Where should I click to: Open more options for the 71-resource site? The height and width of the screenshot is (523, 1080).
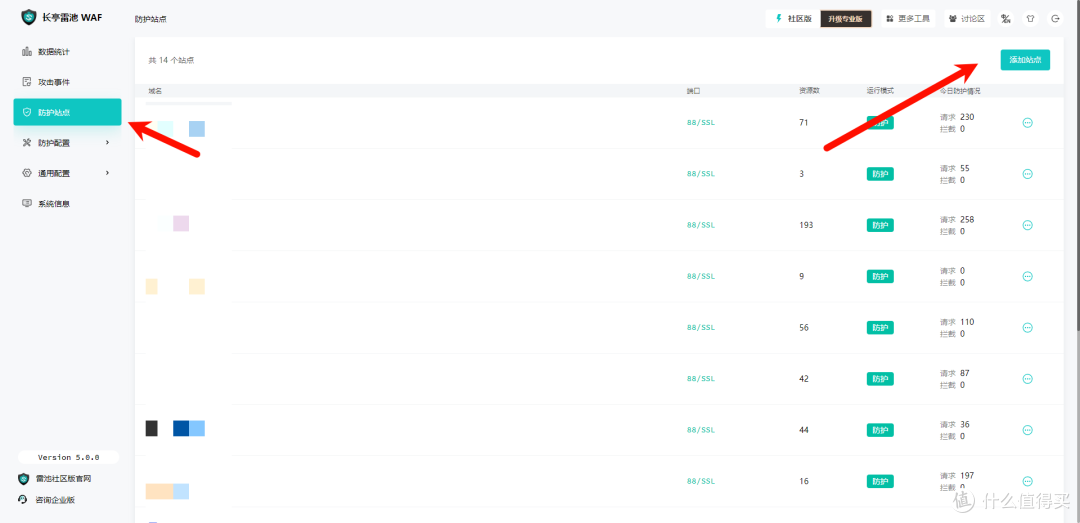tap(1027, 123)
